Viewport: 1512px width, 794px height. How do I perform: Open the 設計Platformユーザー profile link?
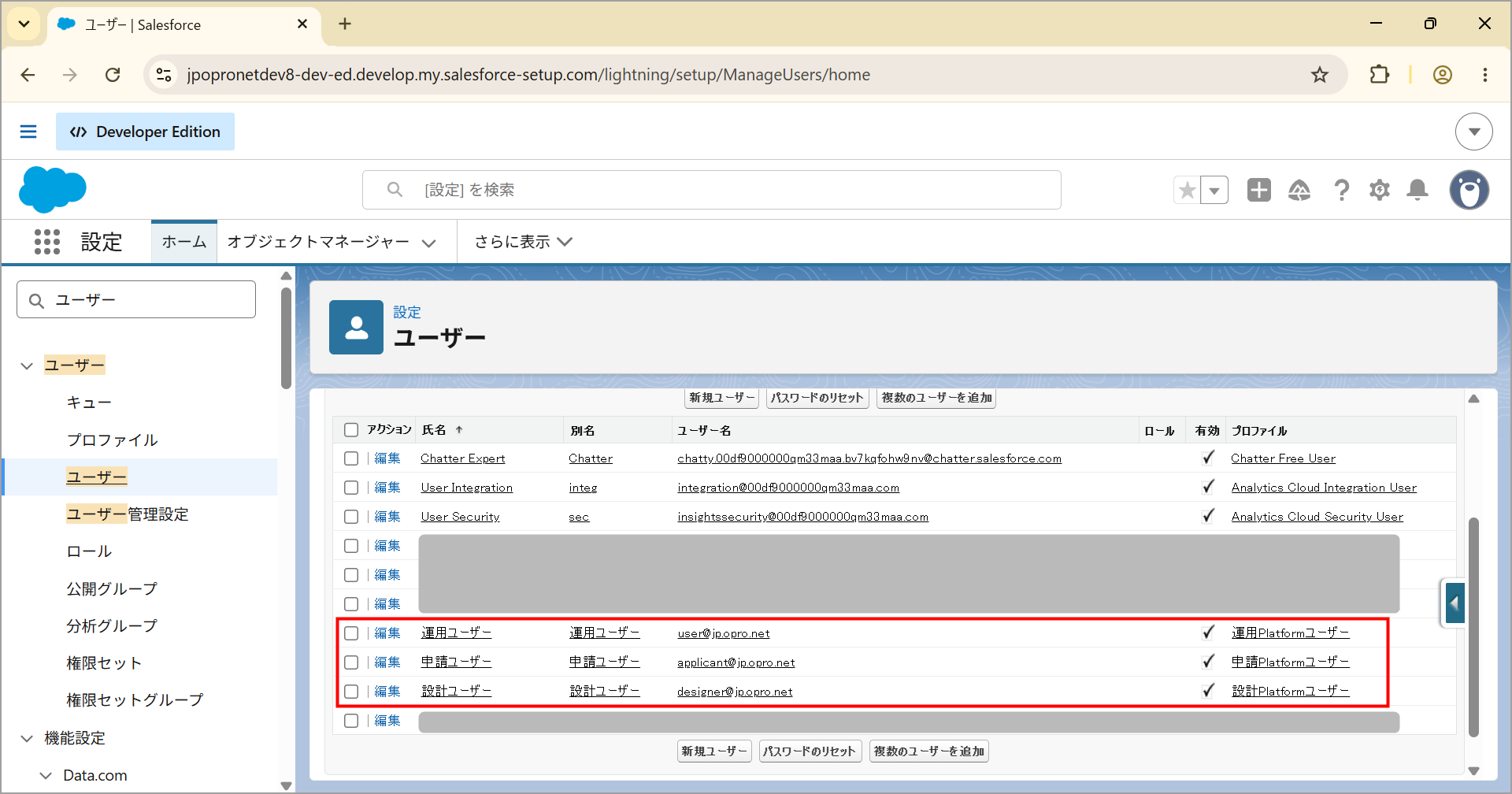click(x=1291, y=692)
